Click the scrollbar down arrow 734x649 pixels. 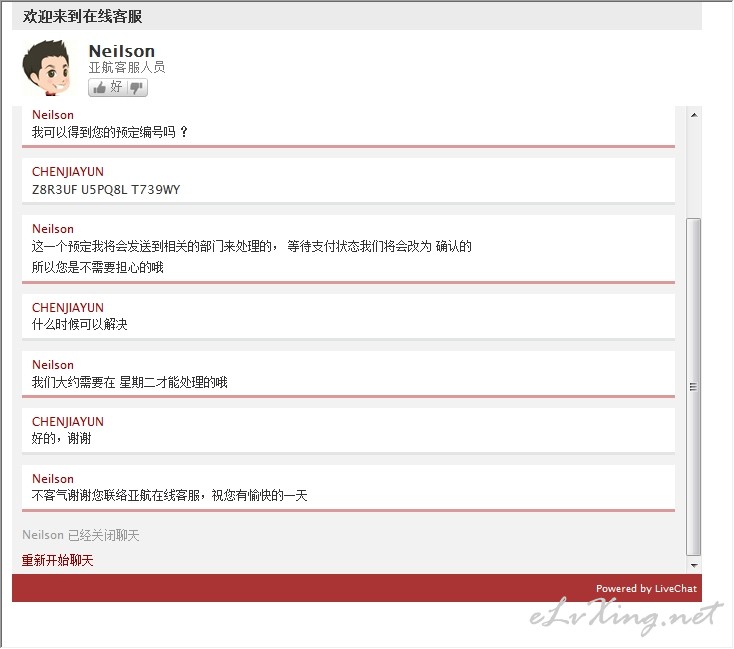click(694, 566)
